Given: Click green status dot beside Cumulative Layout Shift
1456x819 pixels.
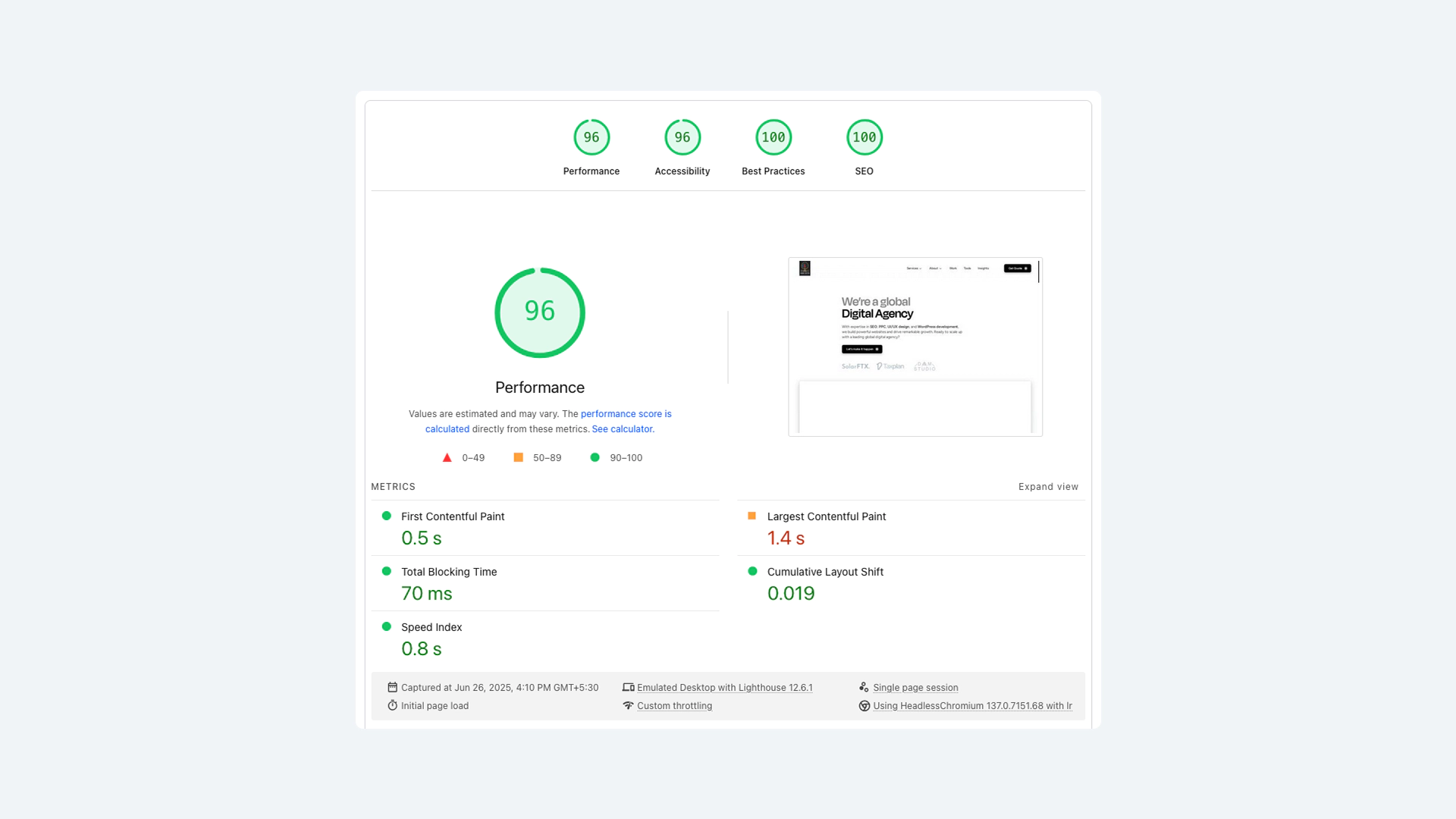Looking at the screenshot, I should [752, 571].
